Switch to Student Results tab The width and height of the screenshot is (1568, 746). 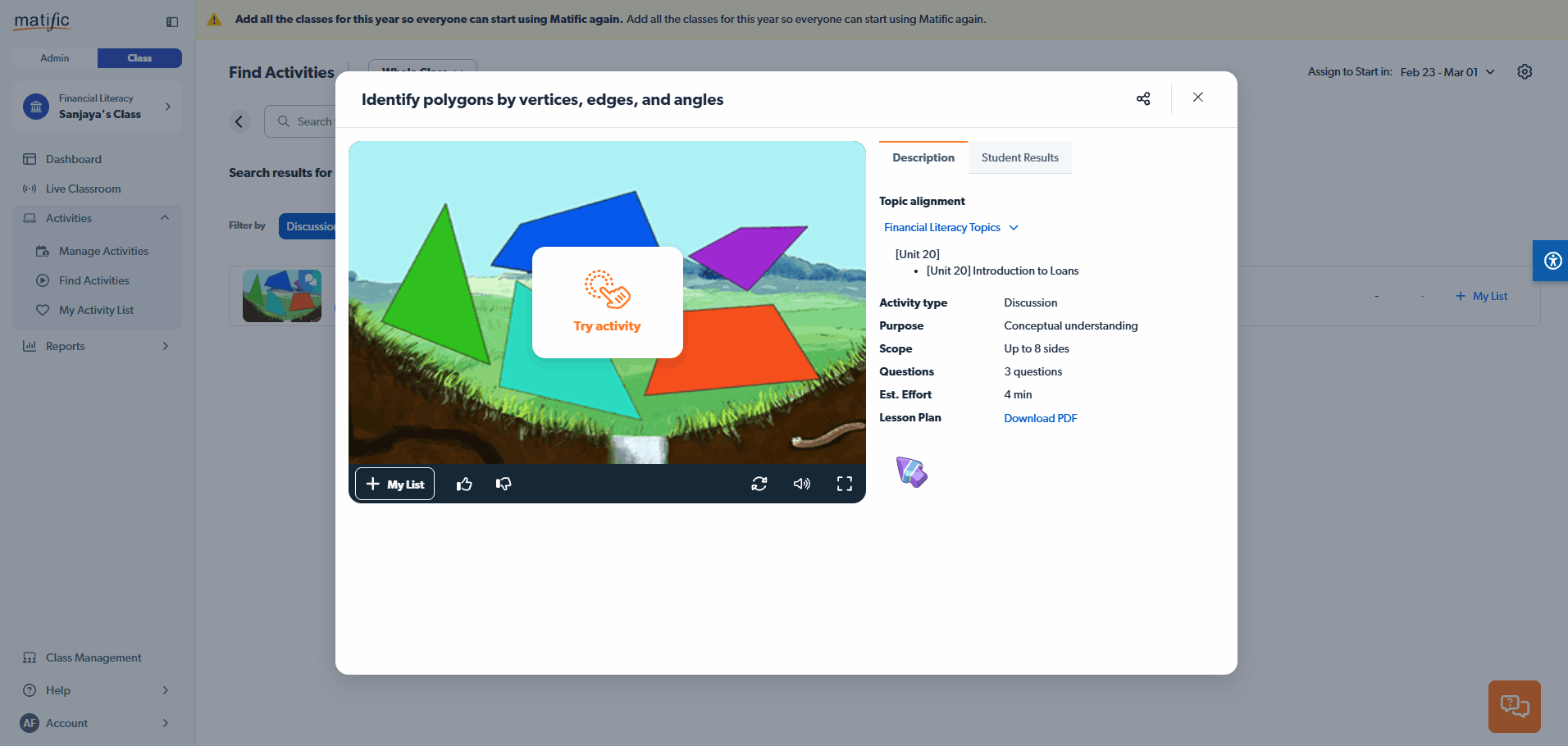pyautogui.click(x=1019, y=158)
